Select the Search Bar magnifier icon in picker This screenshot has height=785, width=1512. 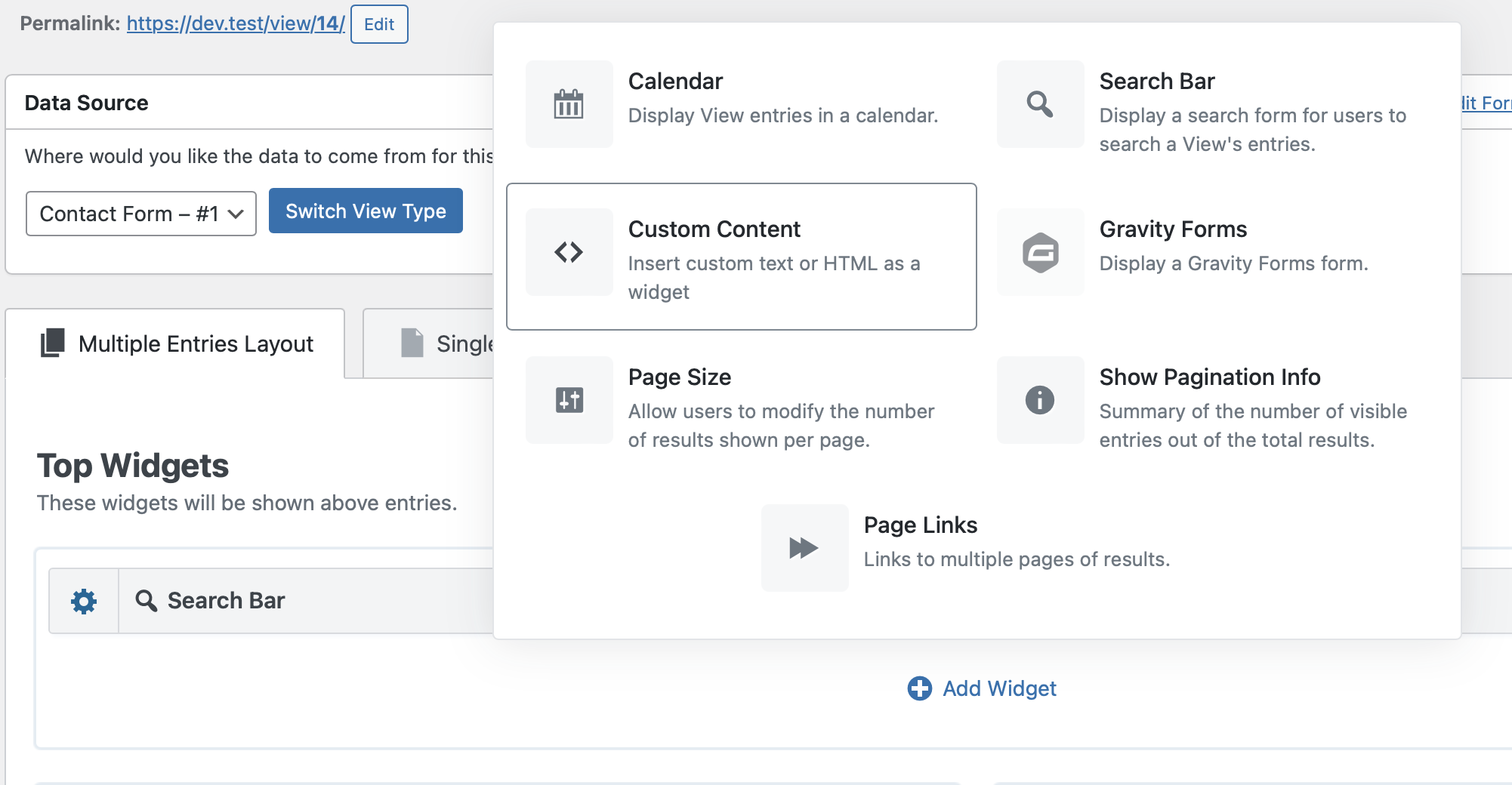[1040, 104]
